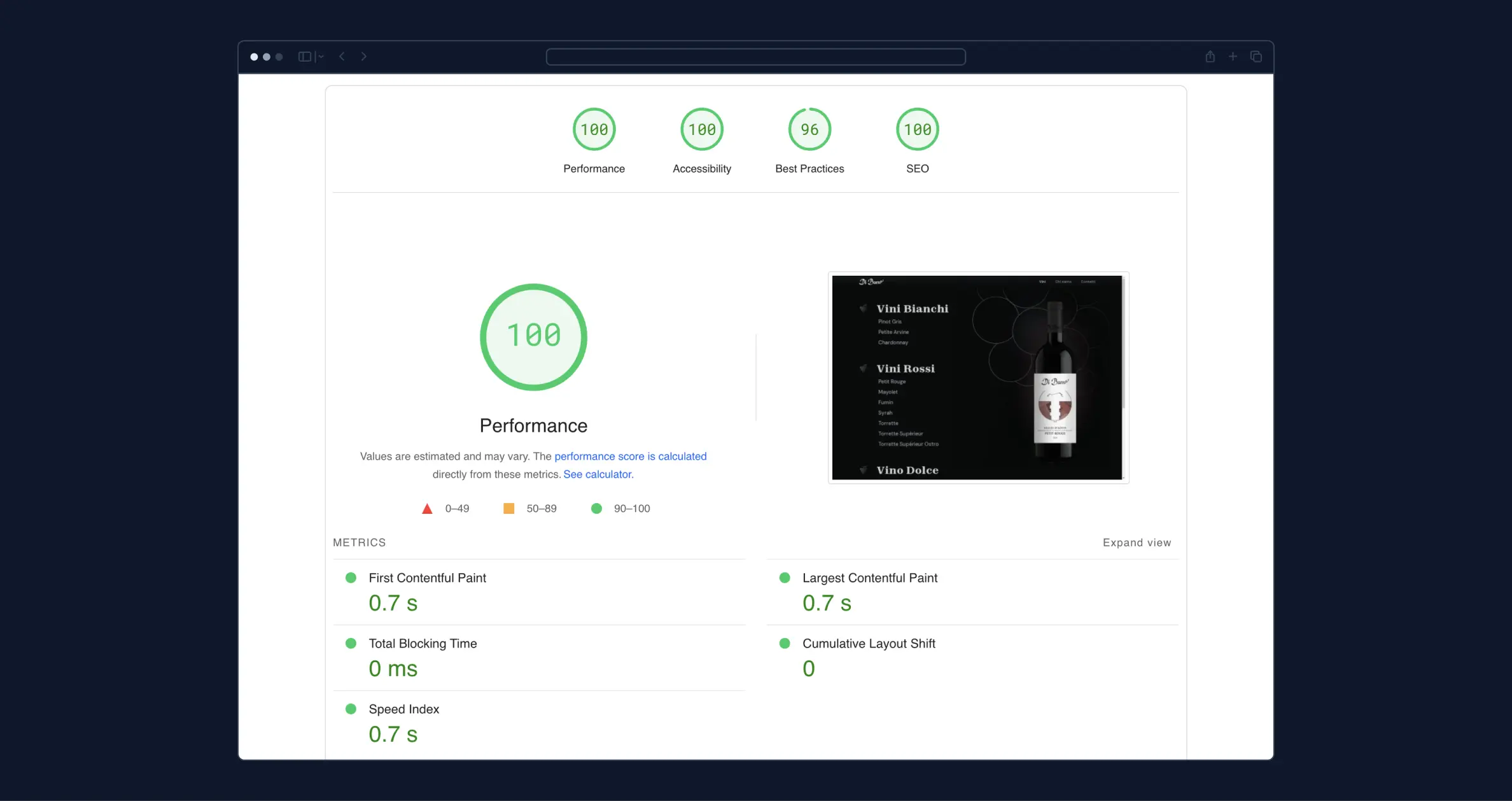Click the large Performance 100 gauge

click(533, 337)
